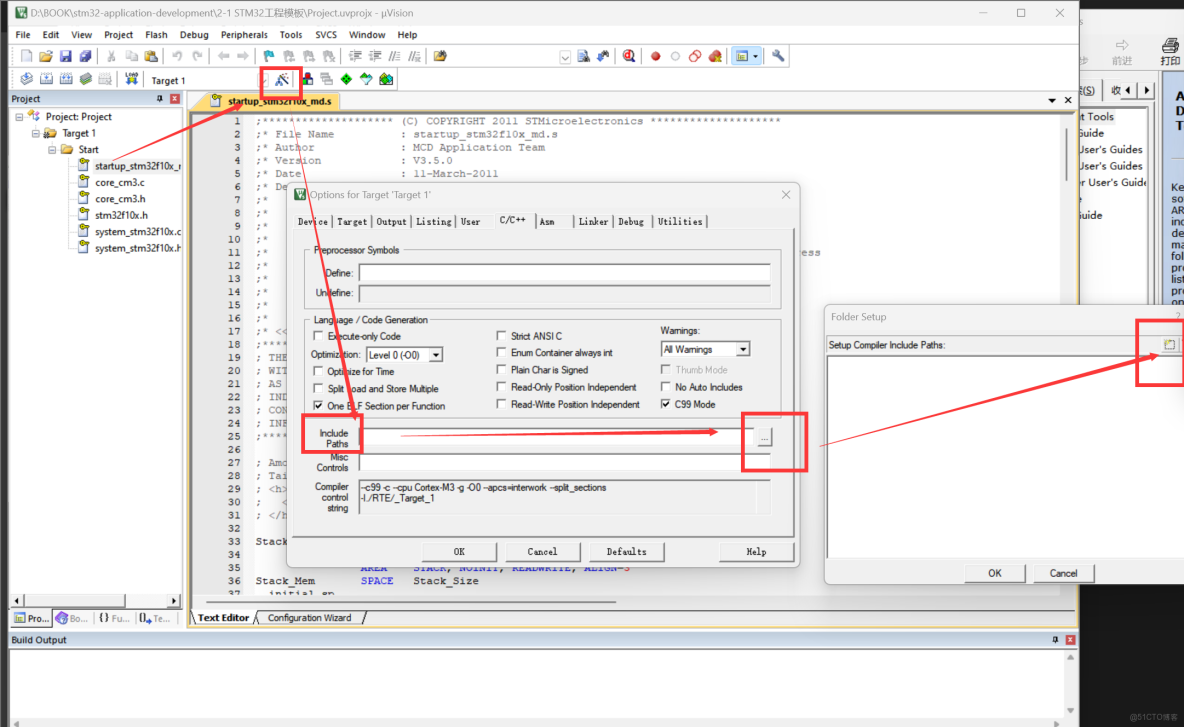1184x727 pixels.
Task: Click the Download LOAD icon
Action: click(x=132, y=79)
